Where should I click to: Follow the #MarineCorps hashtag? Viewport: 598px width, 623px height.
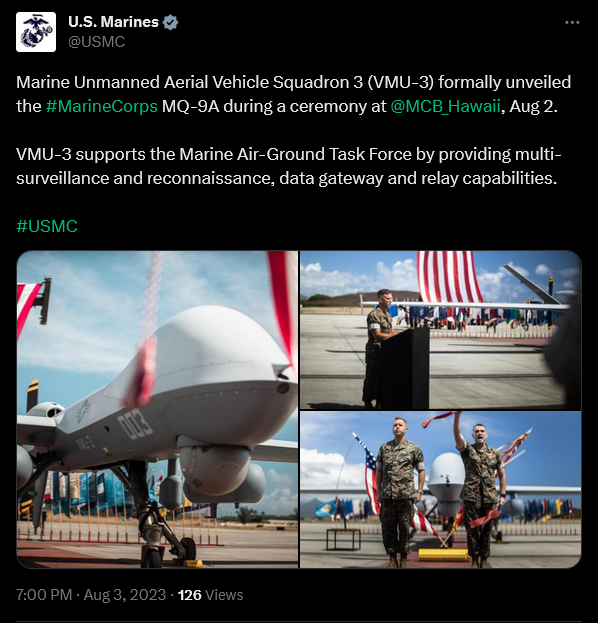click(102, 106)
